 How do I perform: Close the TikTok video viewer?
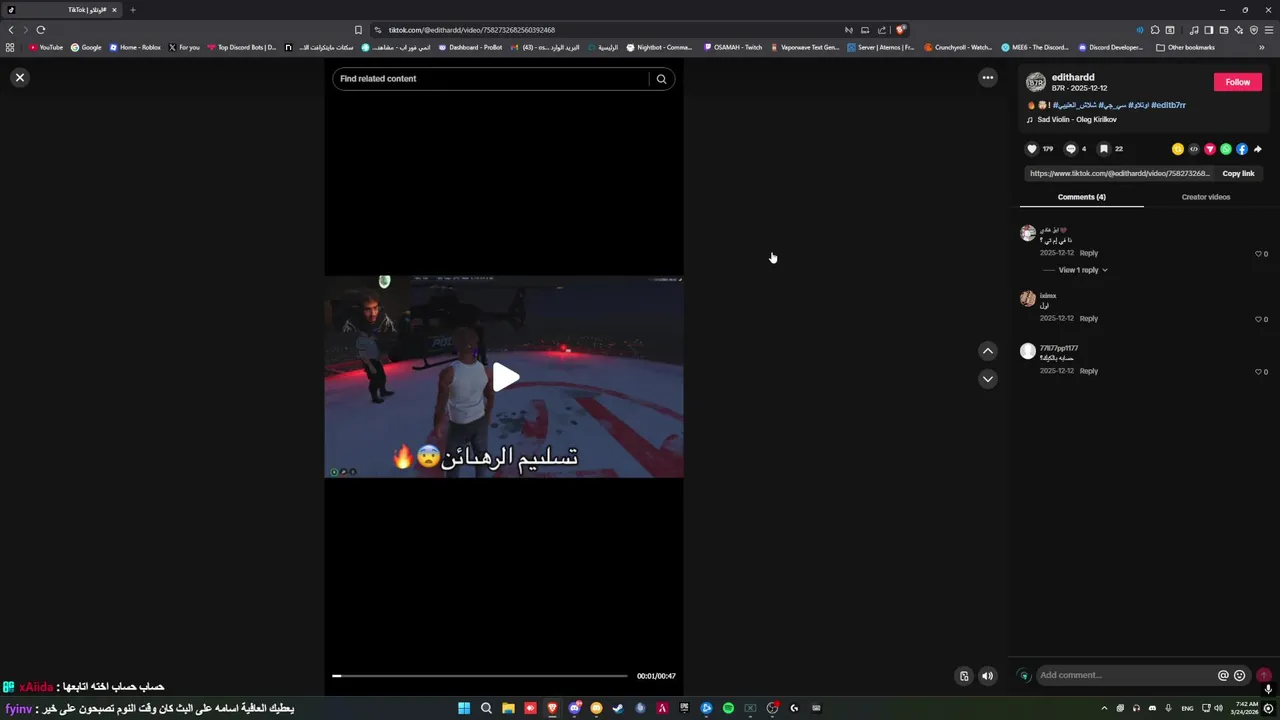19,77
